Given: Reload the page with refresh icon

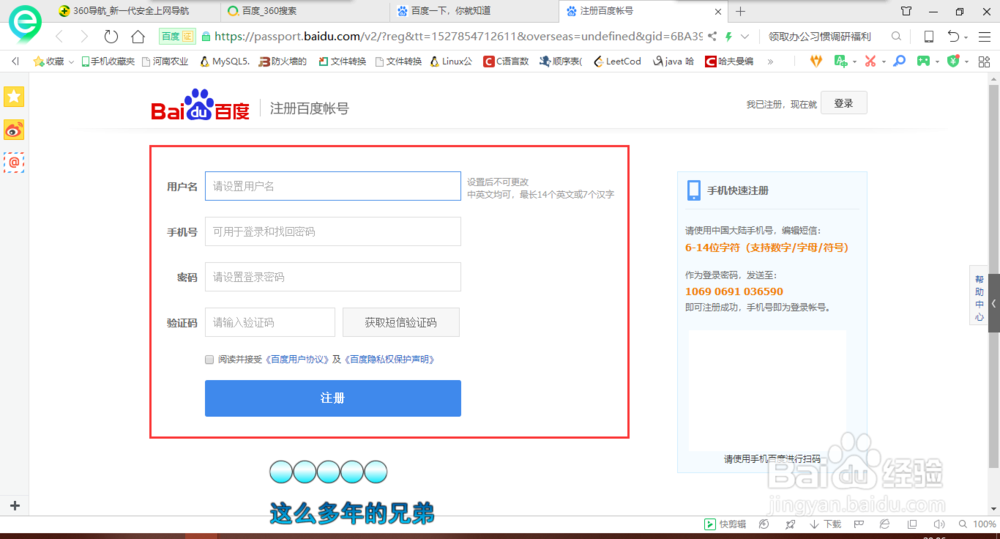Looking at the screenshot, I should point(111,36).
